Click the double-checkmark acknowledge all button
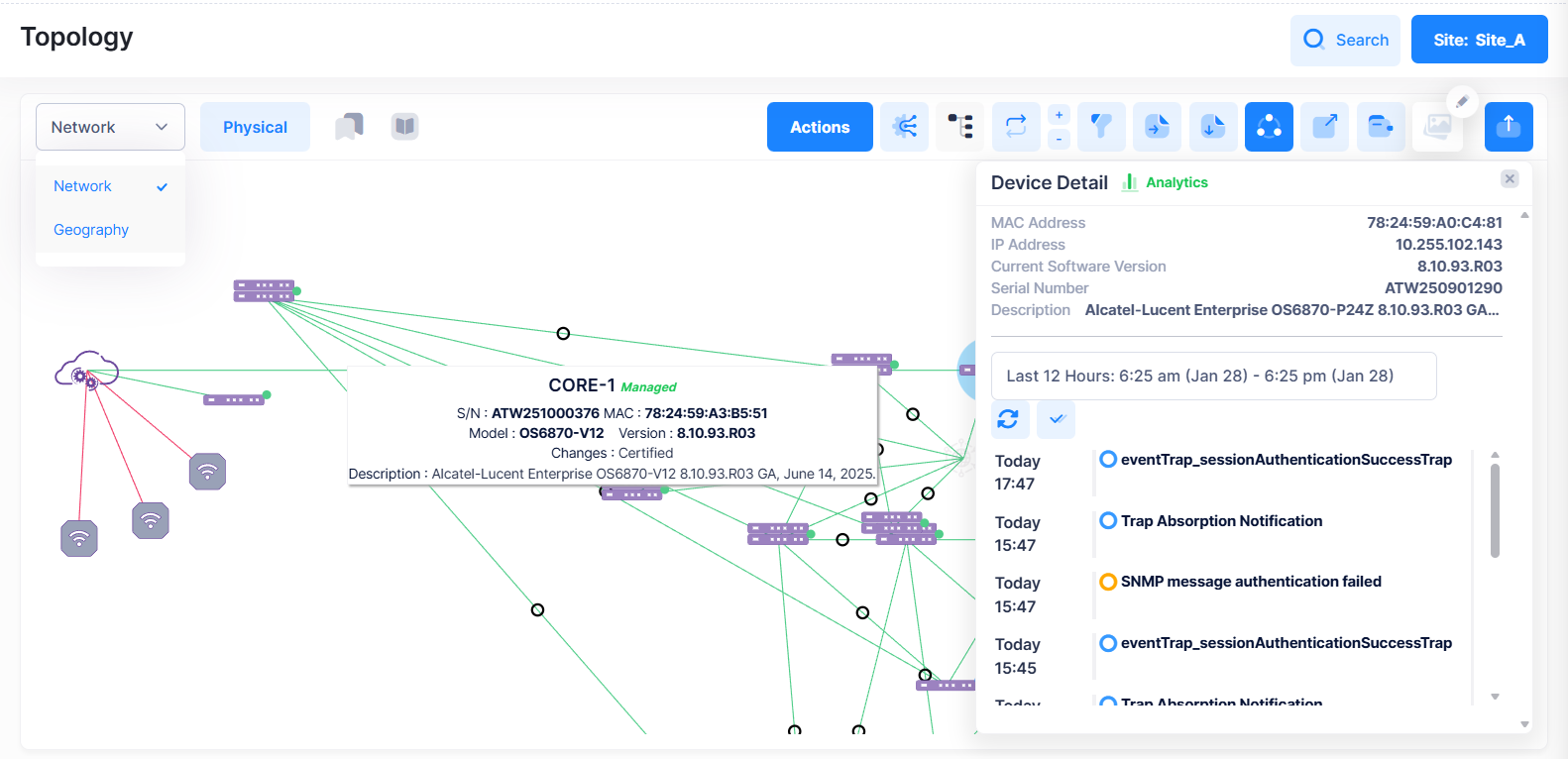This screenshot has height=759, width=1568. pos(1056,419)
